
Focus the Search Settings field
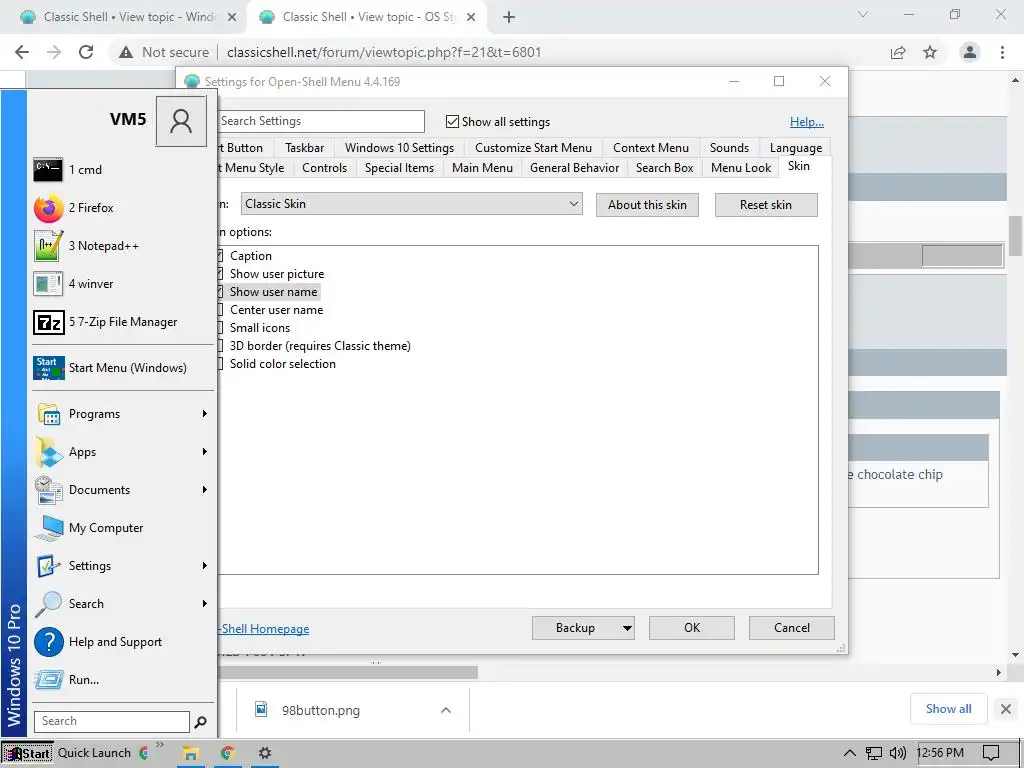[321, 121]
